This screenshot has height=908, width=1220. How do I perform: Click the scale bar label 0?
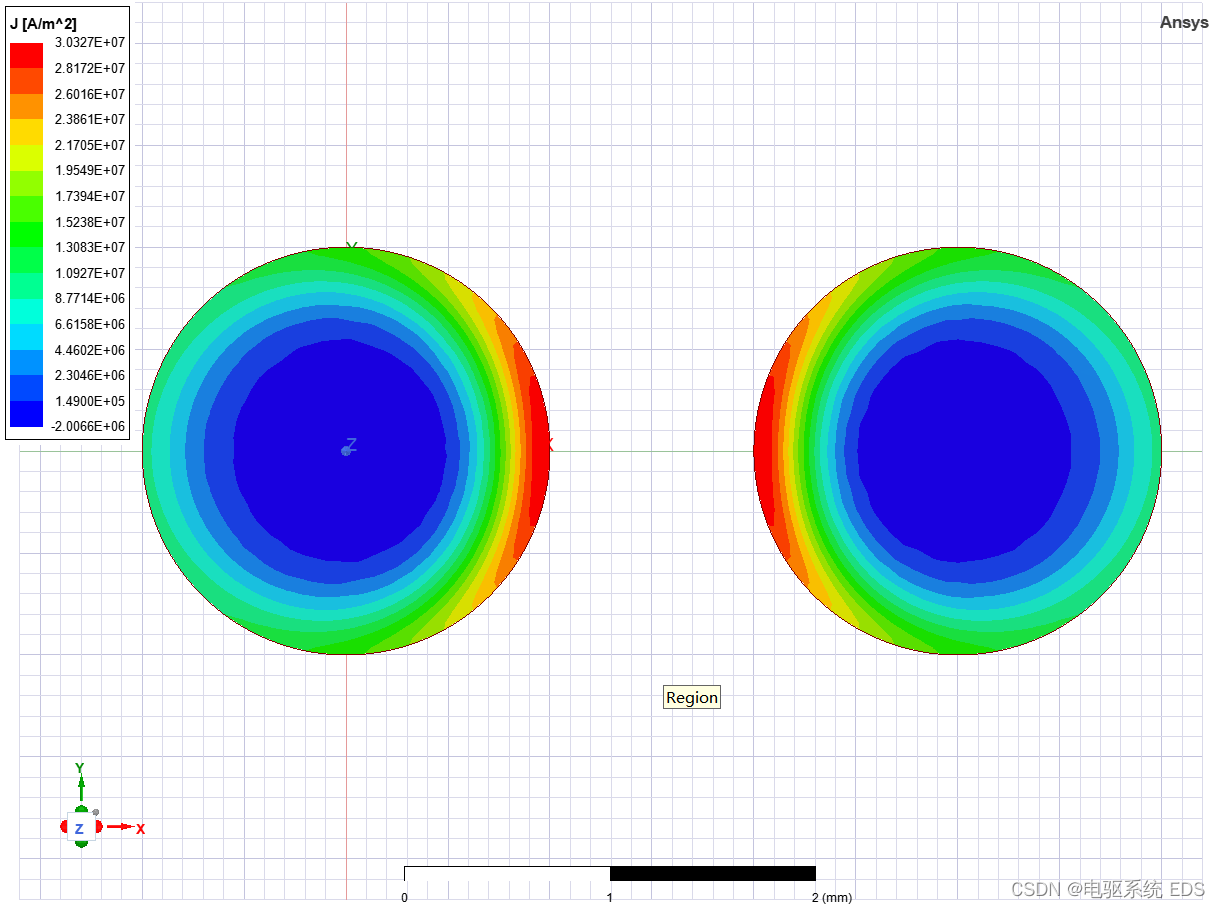tap(404, 897)
